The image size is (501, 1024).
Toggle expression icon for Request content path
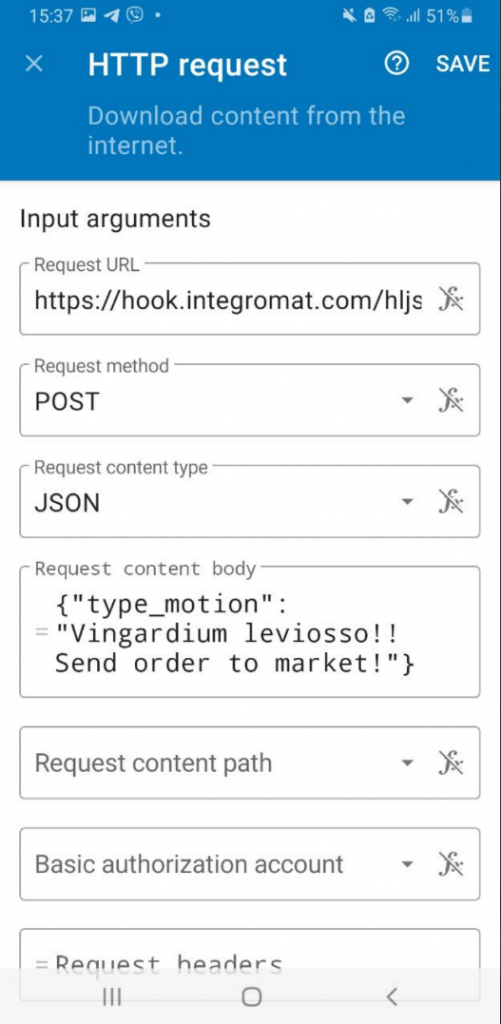(451, 762)
